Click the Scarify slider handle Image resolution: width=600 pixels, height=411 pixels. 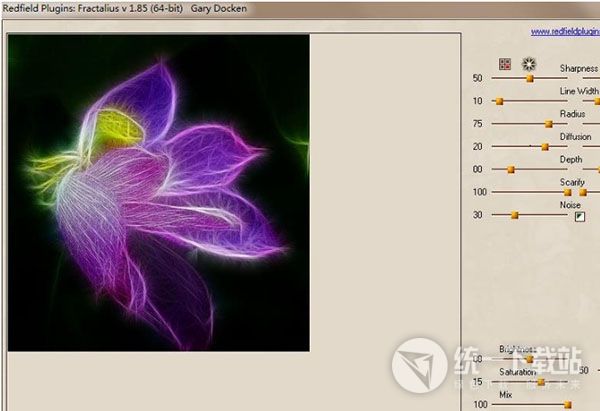(567, 192)
